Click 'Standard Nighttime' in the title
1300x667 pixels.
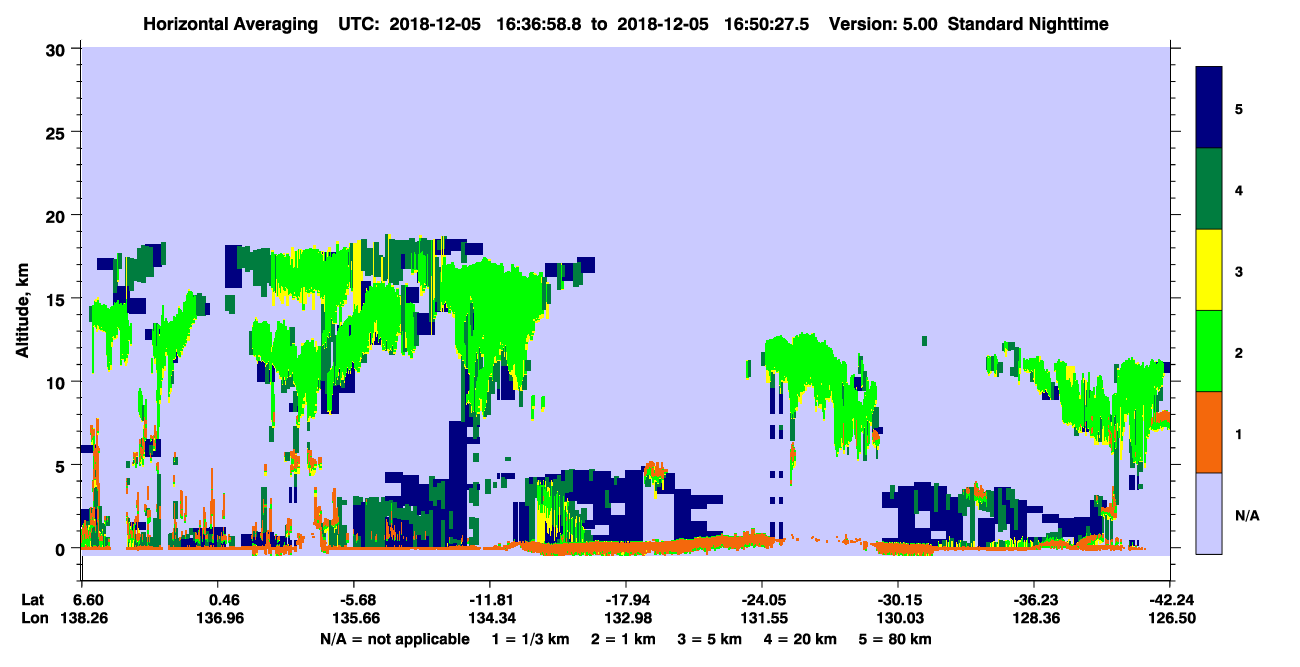(1028, 24)
